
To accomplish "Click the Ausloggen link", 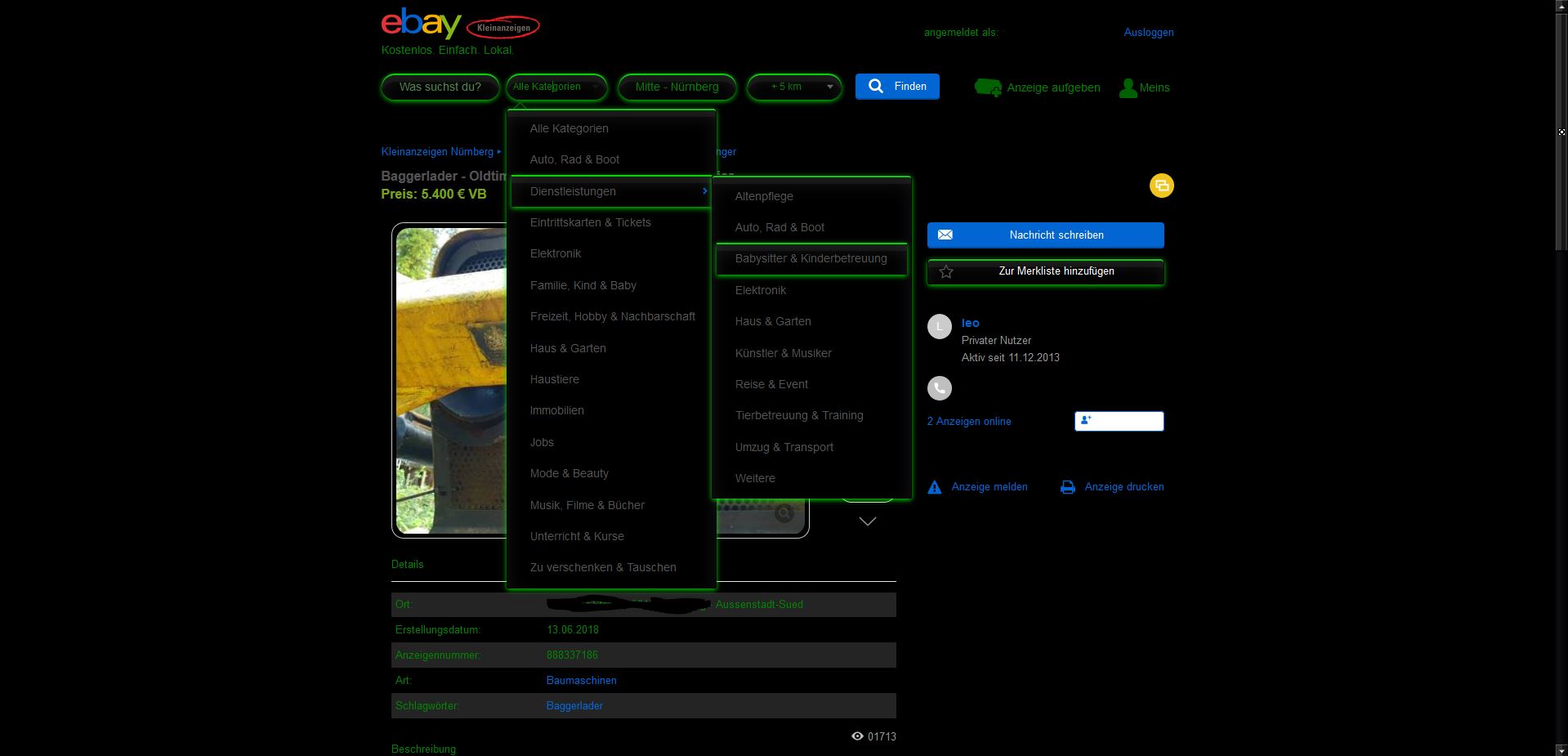I will point(1148,33).
